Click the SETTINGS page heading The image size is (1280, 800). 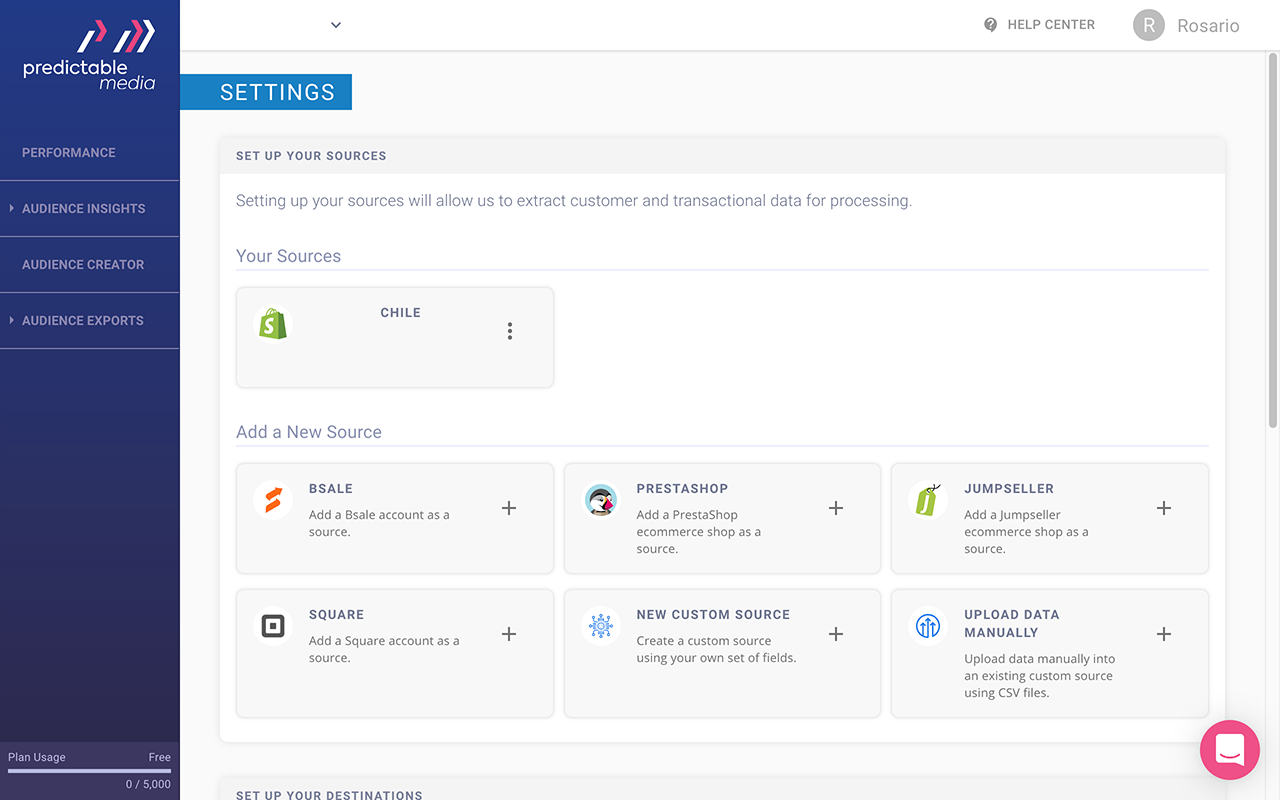[x=277, y=92]
